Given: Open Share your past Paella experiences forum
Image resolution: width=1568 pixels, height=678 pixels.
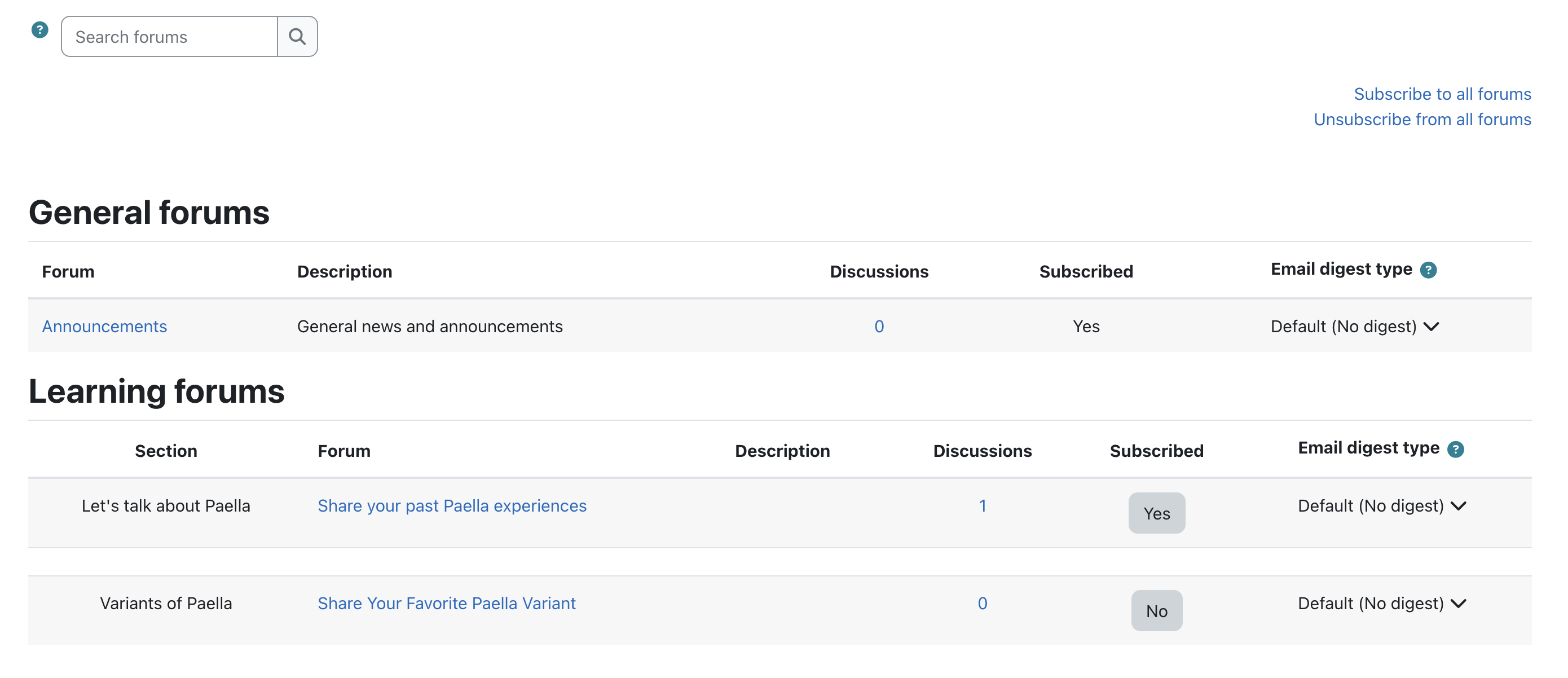Looking at the screenshot, I should (452, 506).
